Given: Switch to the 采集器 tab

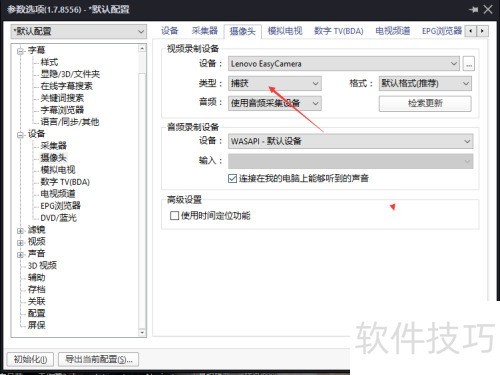Looking at the screenshot, I should [204, 31].
